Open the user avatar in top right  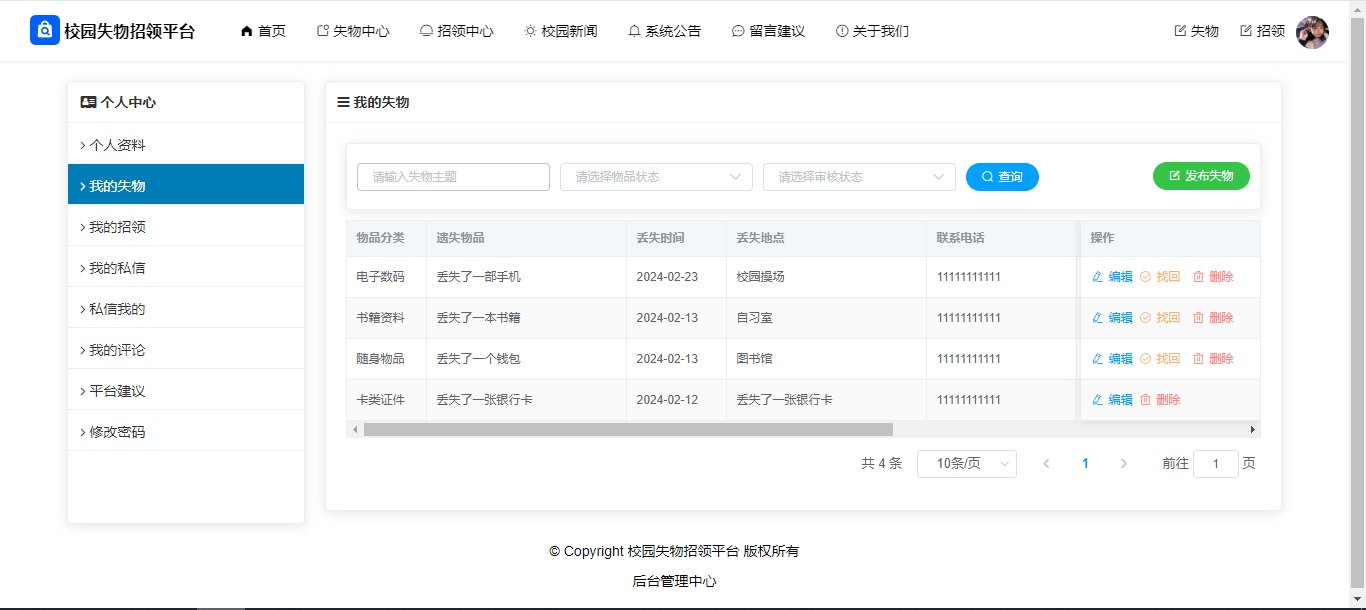pyautogui.click(x=1312, y=32)
